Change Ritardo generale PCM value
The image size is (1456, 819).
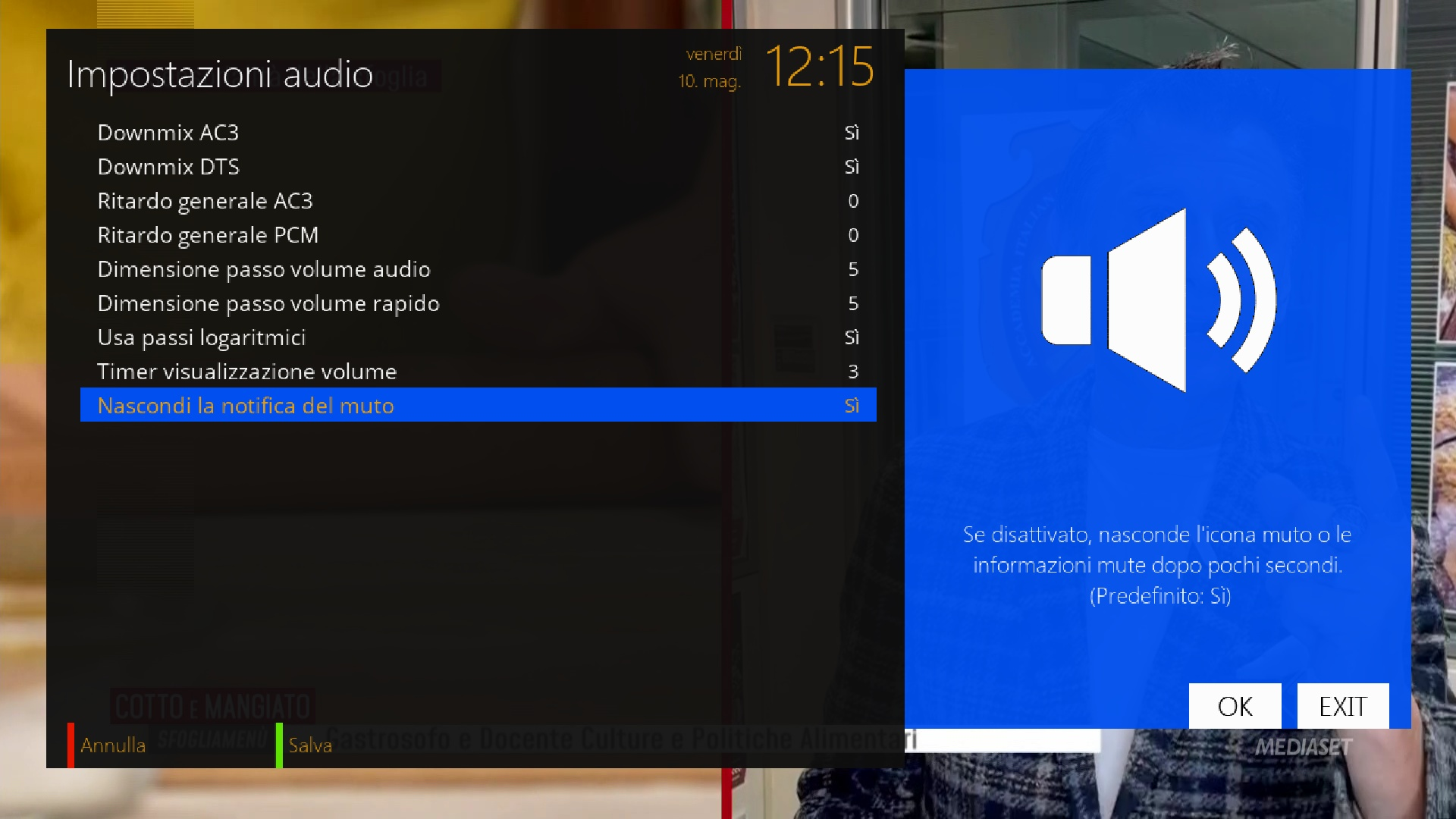(x=853, y=235)
